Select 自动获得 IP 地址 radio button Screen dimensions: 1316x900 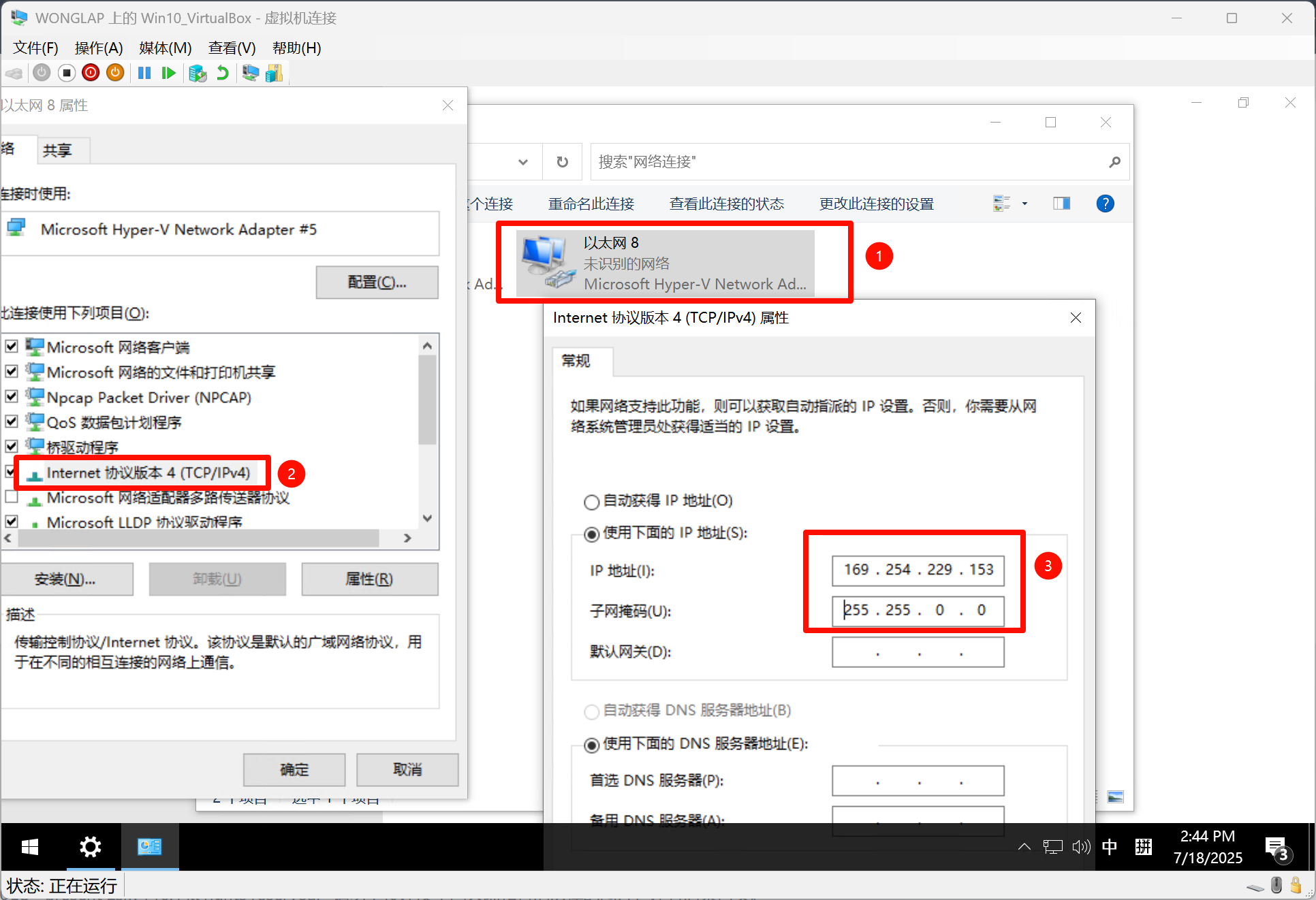coord(591,502)
